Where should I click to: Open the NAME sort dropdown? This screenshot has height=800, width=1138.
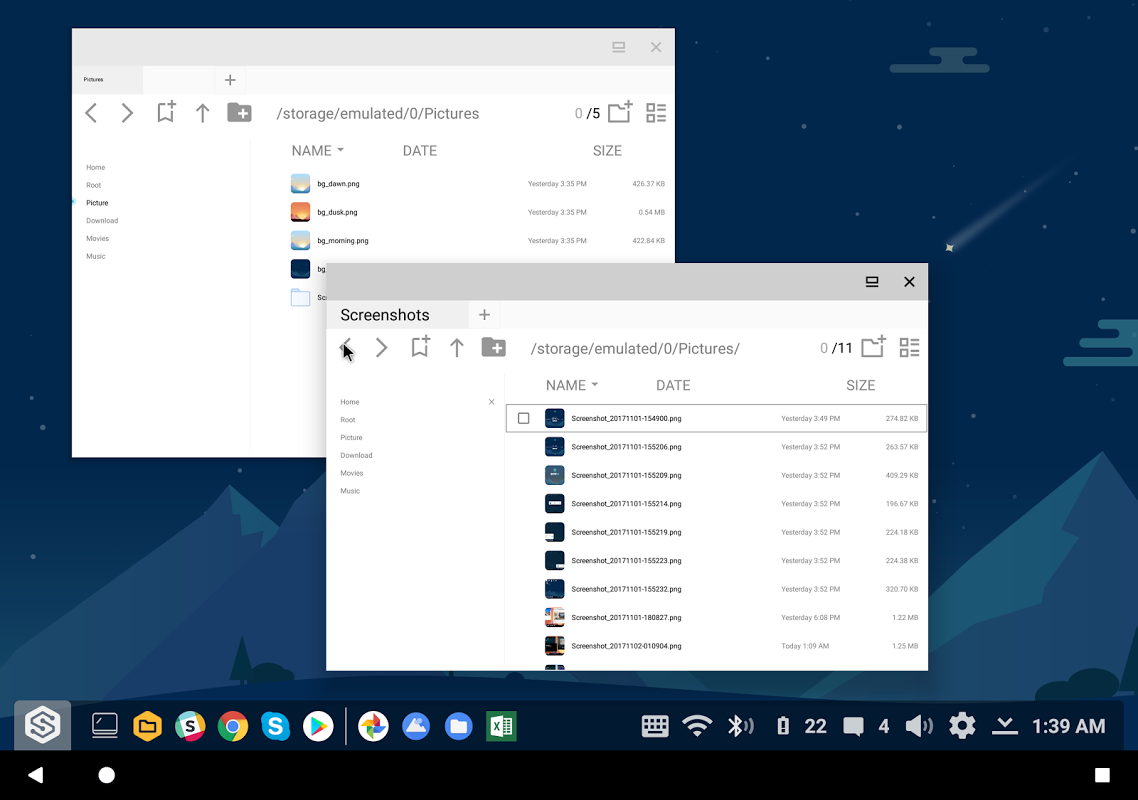571,385
